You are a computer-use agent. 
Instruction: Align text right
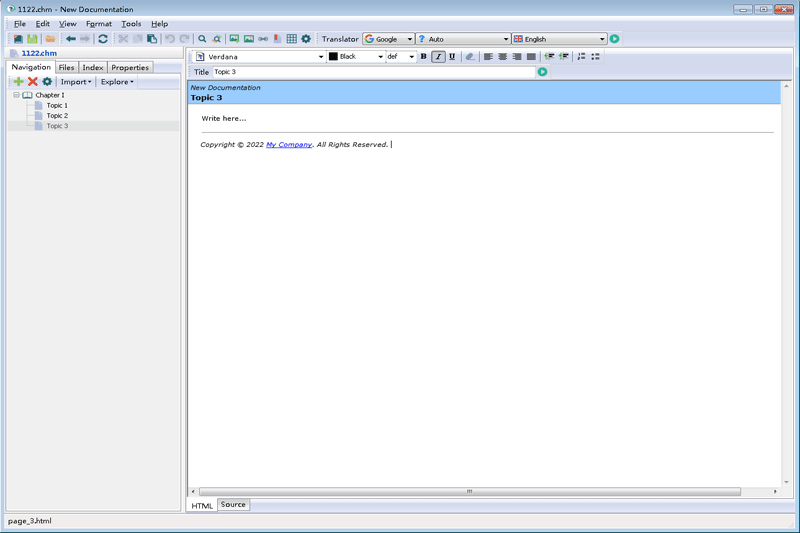517,57
